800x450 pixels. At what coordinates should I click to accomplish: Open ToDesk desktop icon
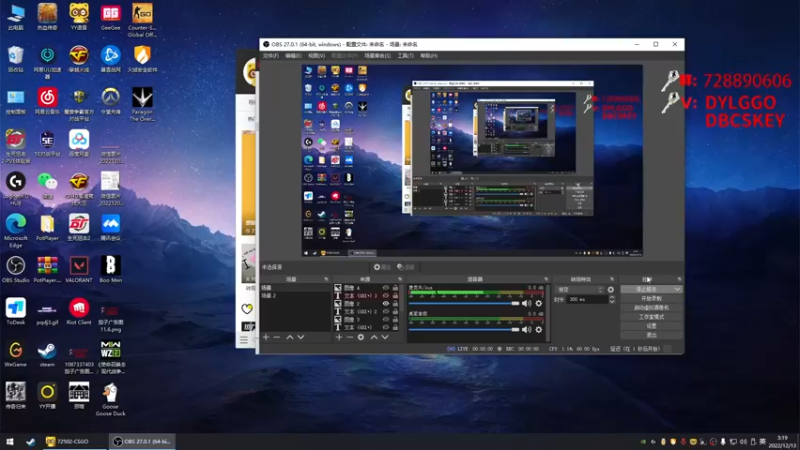click(x=16, y=312)
